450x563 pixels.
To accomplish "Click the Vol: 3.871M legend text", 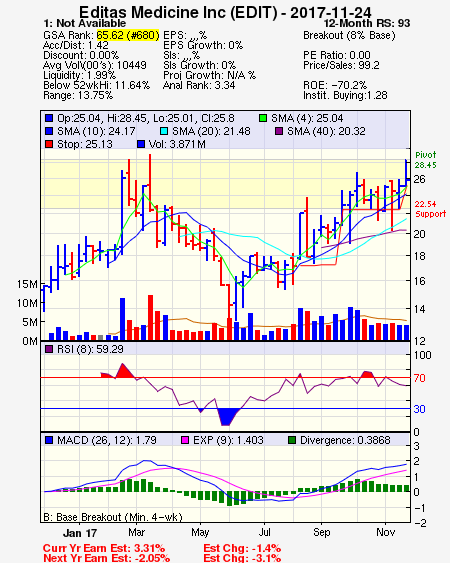I will point(177,144).
